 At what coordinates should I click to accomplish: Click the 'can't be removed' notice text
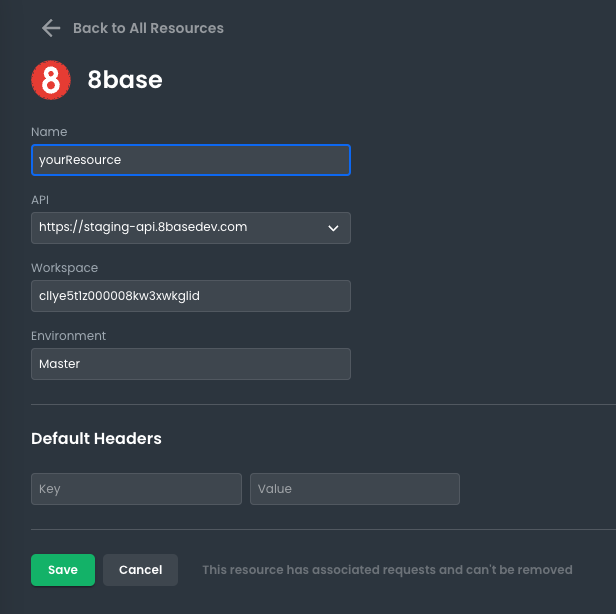pyautogui.click(x=387, y=570)
